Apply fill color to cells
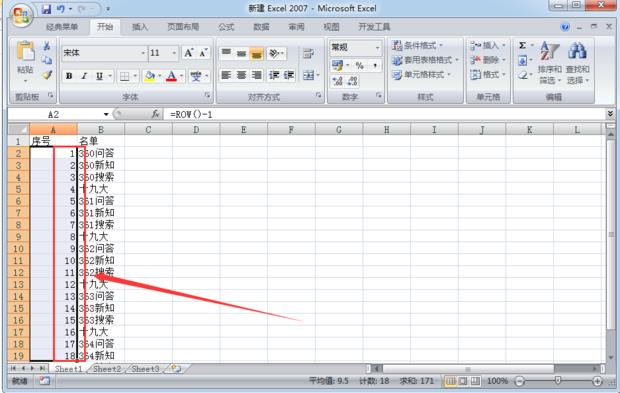 150,76
